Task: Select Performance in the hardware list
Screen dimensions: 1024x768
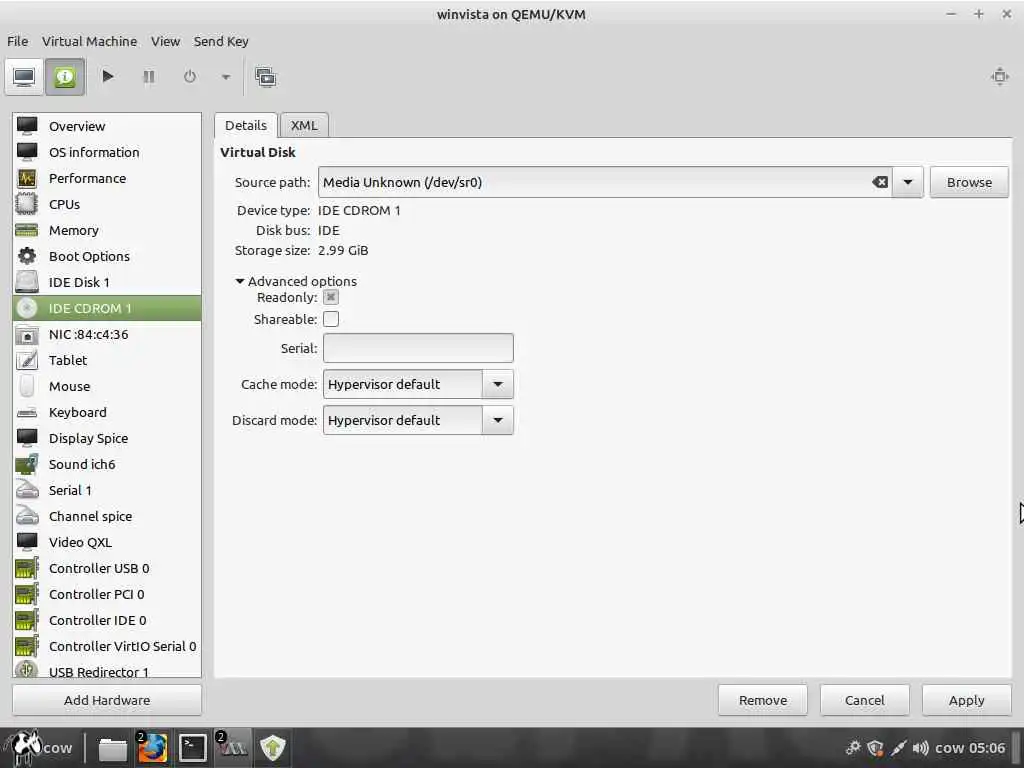Action: pos(106,178)
